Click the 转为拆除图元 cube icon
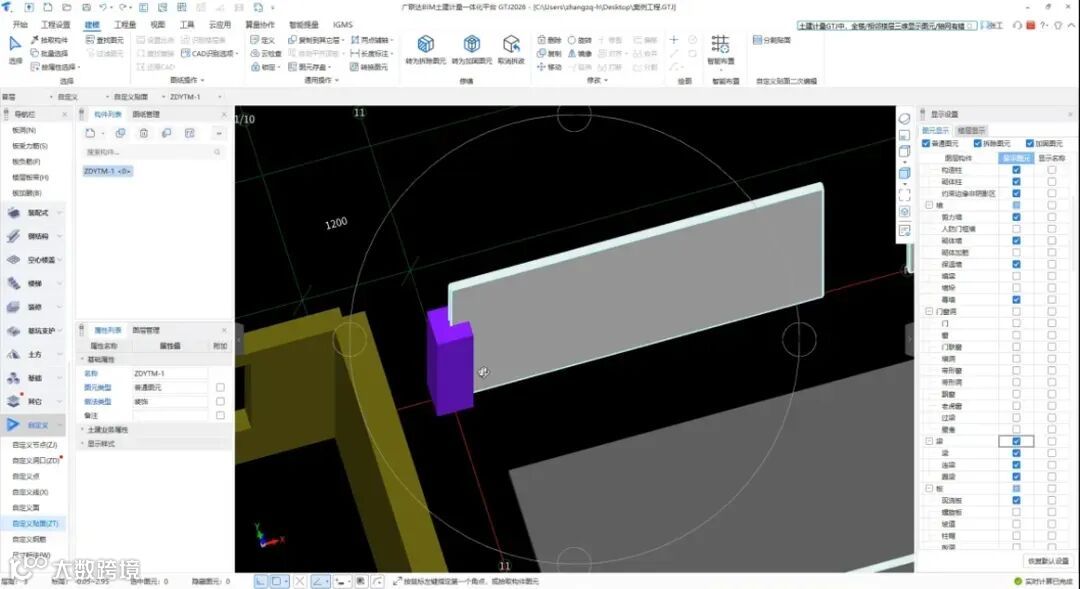Screen dimensions: 1080x589 click(x=426, y=45)
